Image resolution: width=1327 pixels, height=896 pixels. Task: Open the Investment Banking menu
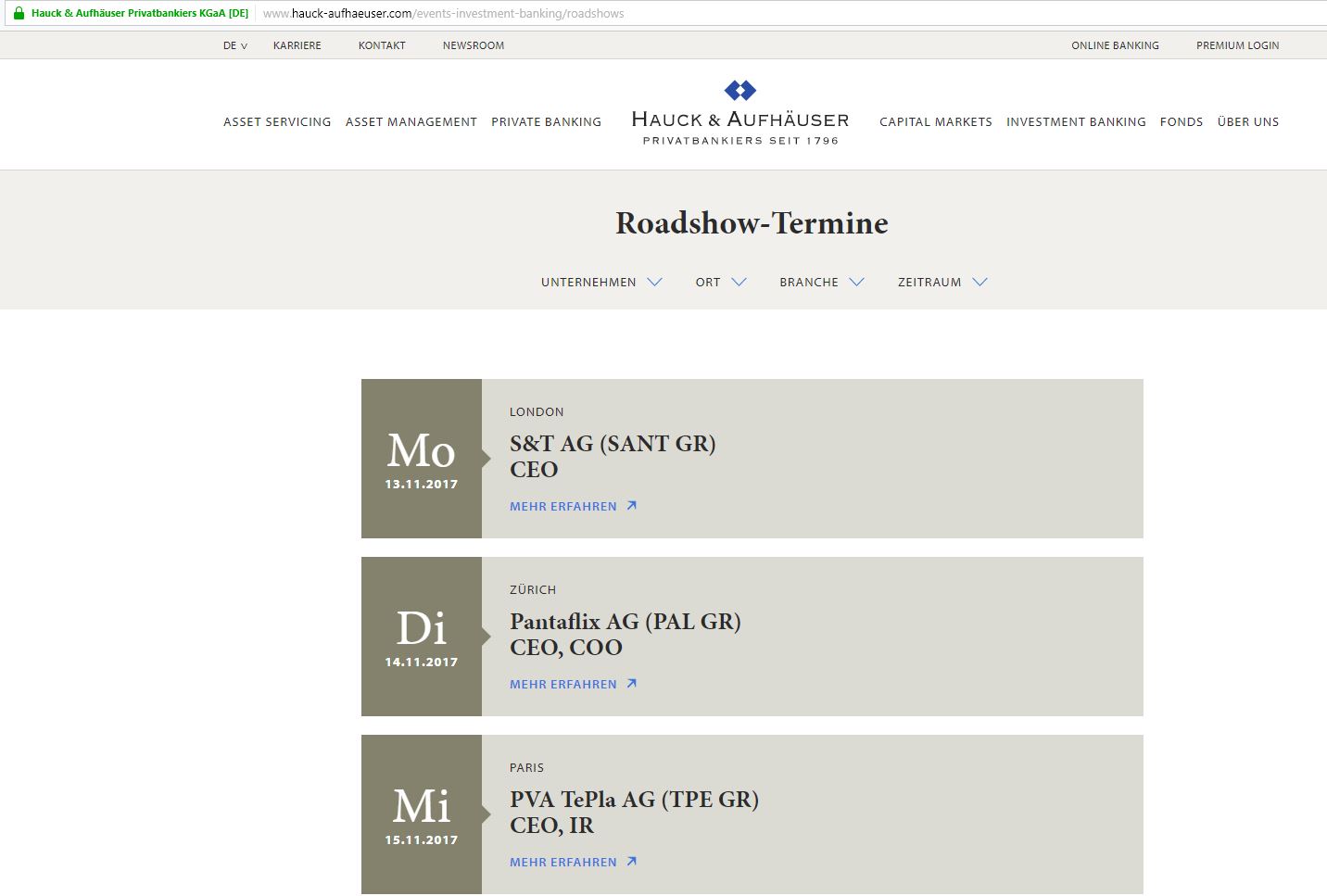[1076, 121]
